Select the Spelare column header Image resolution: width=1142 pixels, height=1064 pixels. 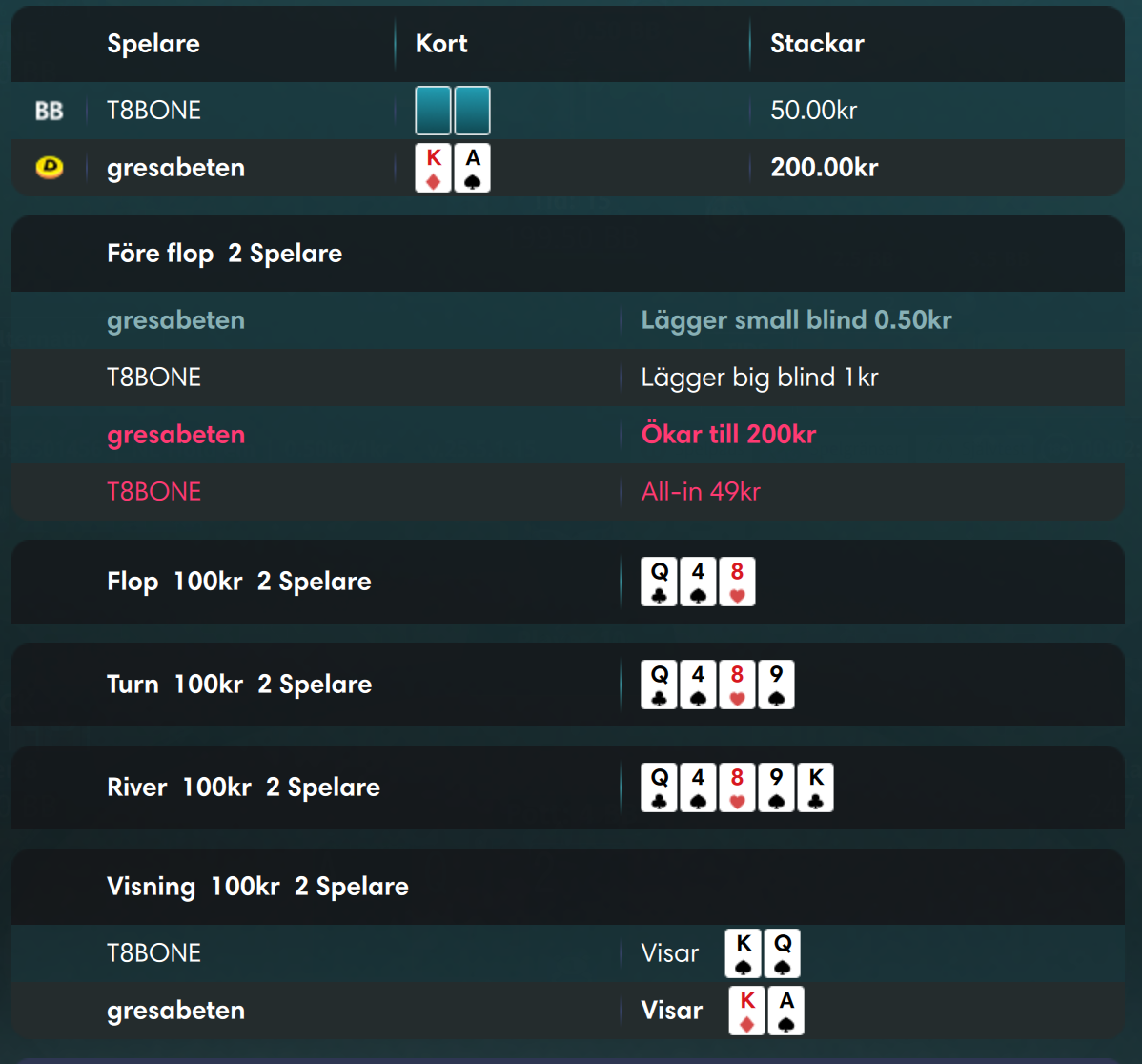153,44
